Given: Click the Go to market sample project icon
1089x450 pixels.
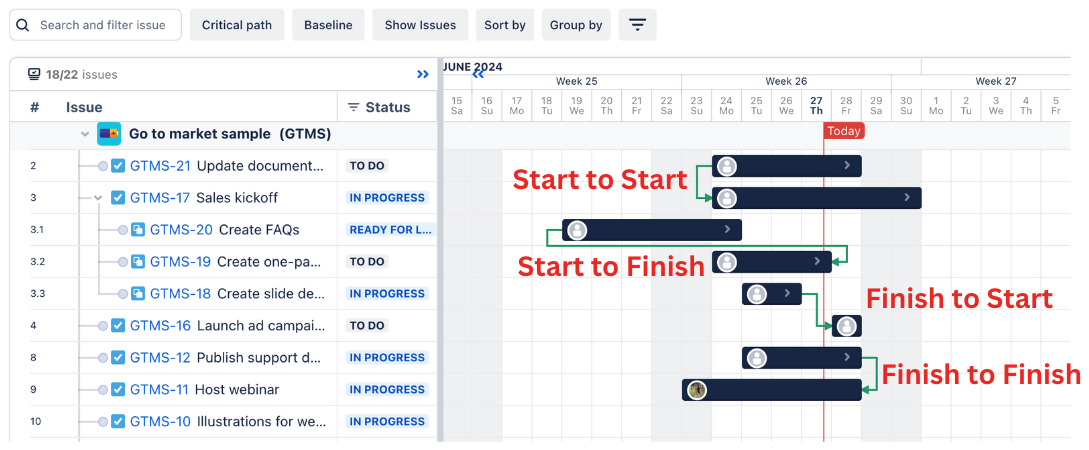Looking at the screenshot, I should (109, 134).
